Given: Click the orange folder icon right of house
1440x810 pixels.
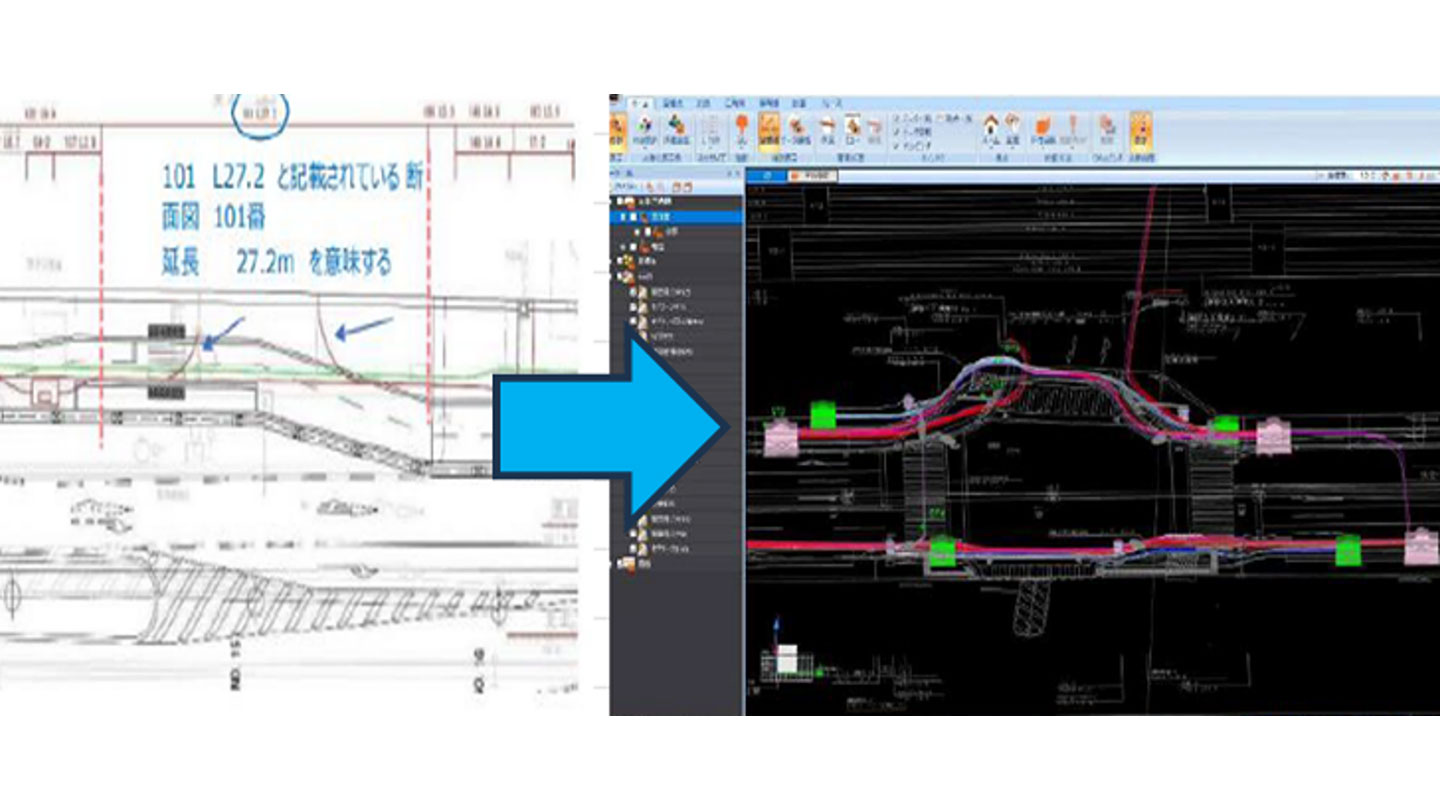Looking at the screenshot, I should click(1043, 125).
